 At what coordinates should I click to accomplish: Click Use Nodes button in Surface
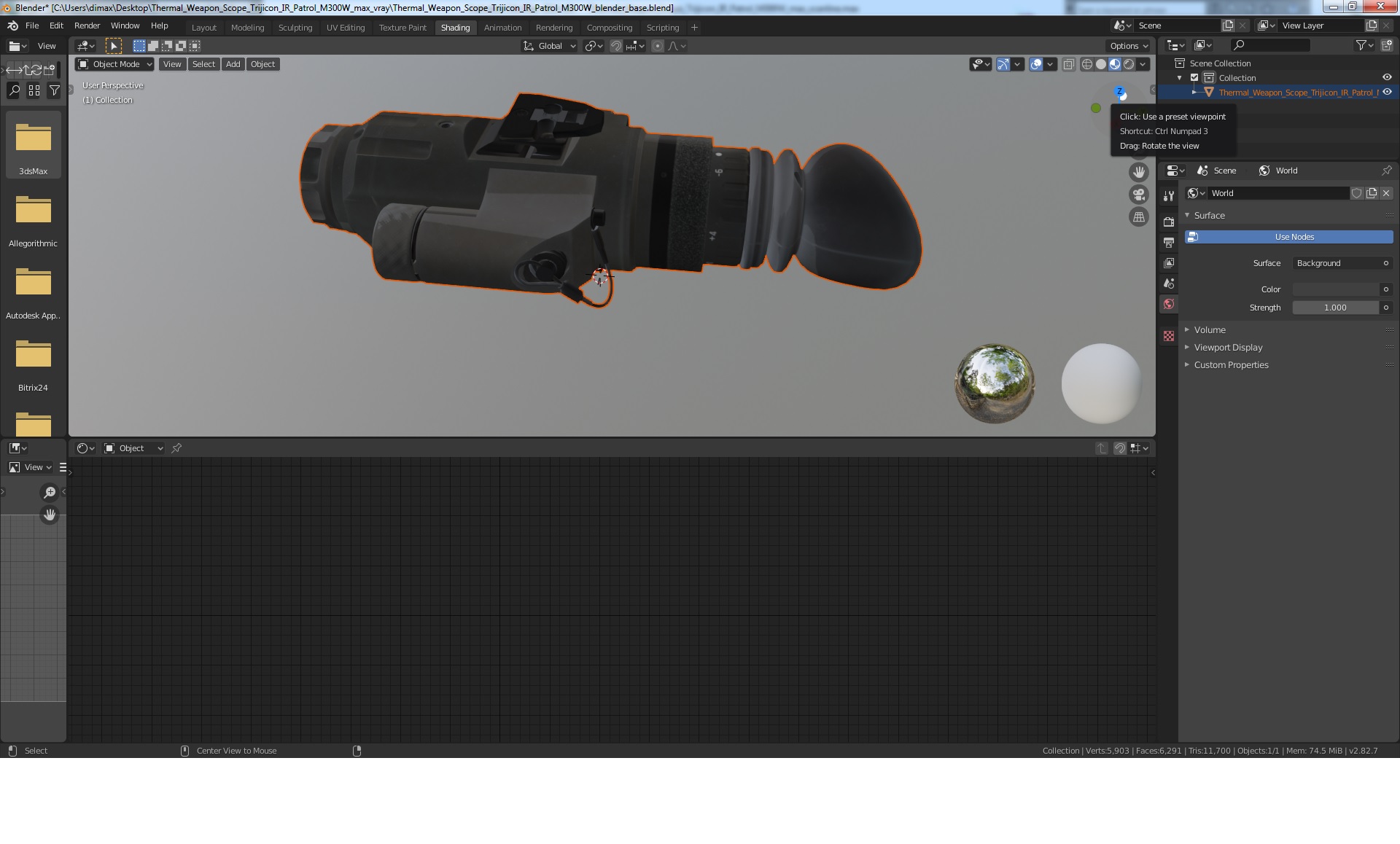coord(1294,236)
